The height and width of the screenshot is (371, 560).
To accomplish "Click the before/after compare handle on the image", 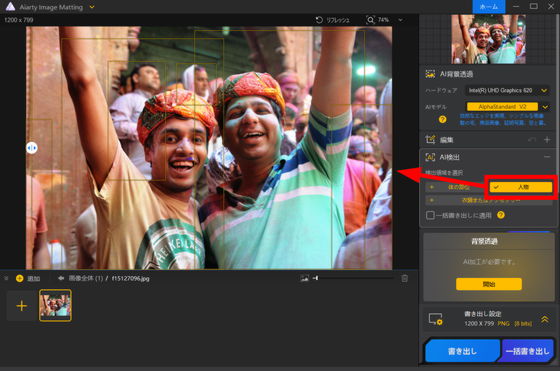I will coord(32,147).
